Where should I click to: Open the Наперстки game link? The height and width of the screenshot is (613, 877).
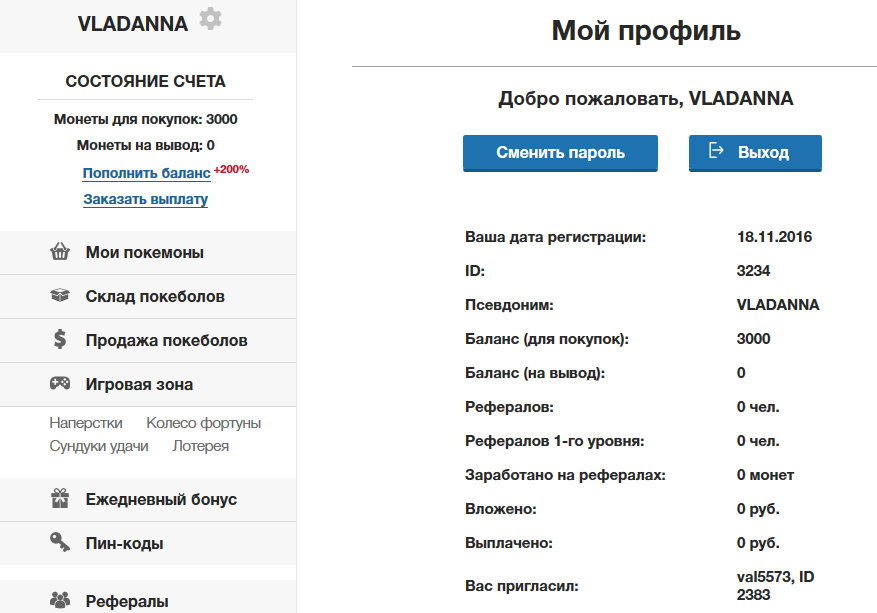pyautogui.click(x=86, y=423)
